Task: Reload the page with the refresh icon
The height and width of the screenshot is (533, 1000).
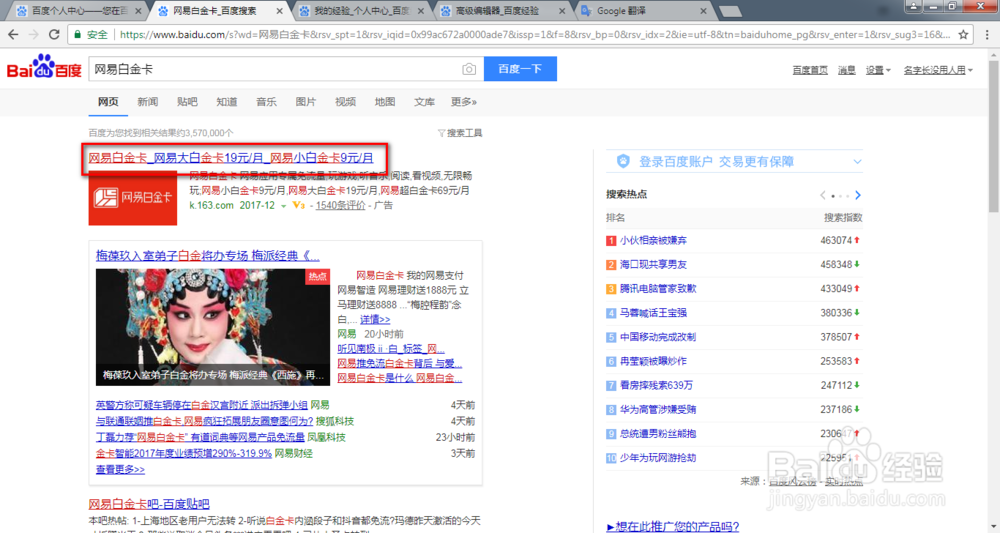Action: 54,34
